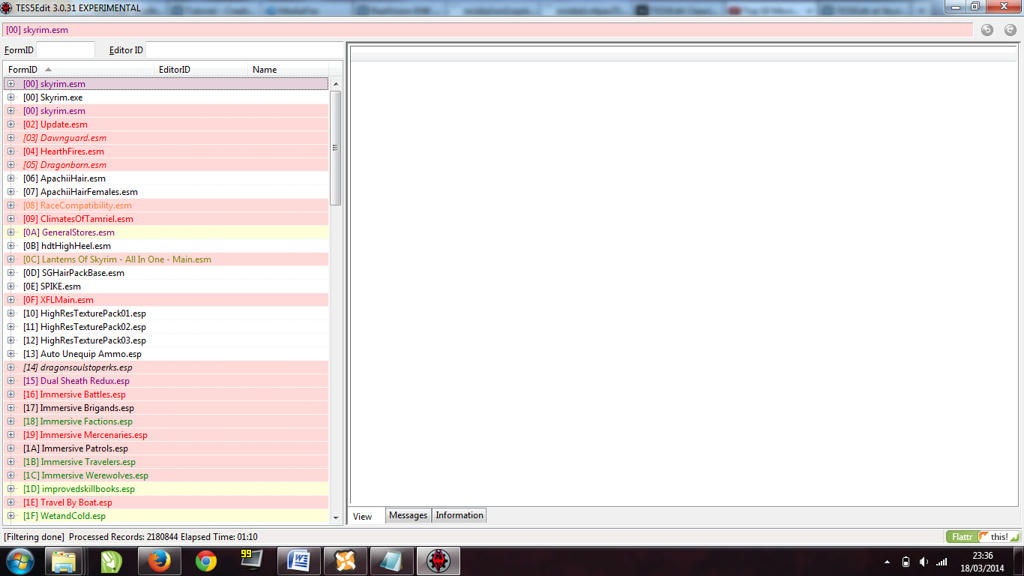This screenshot has width=1024, height=576.
Task: Click the forward navigation arrow icon
Action: [x=1010, y=30]
